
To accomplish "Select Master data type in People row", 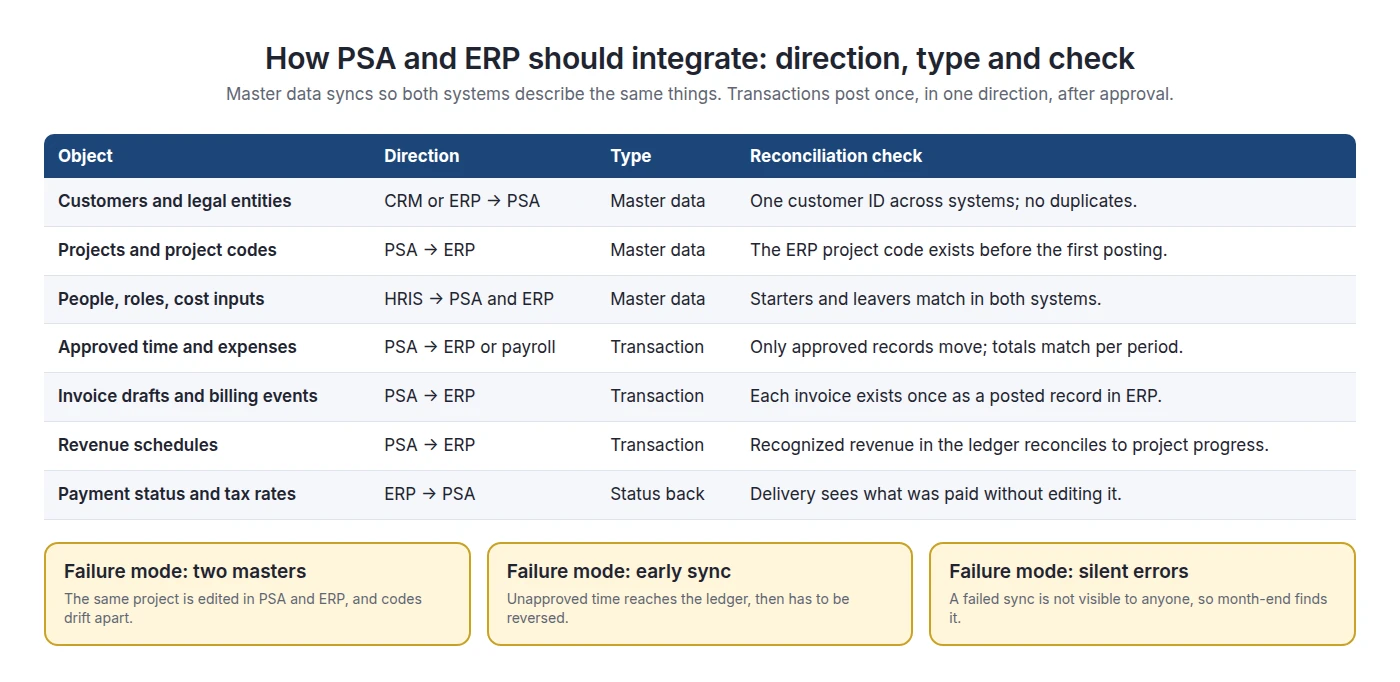I will 658,299.
